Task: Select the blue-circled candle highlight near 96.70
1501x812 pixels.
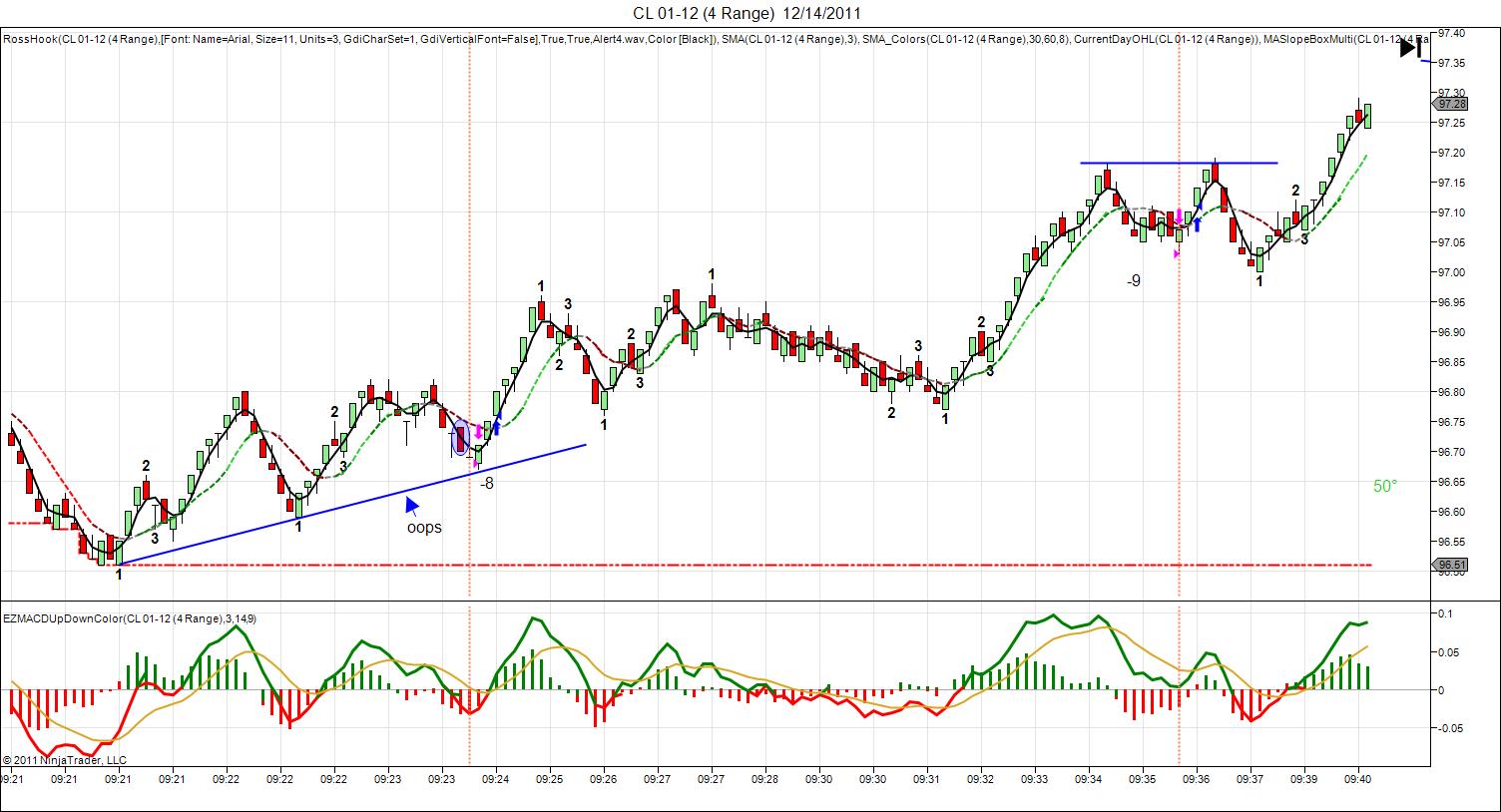Action: (x=460, y=437)
